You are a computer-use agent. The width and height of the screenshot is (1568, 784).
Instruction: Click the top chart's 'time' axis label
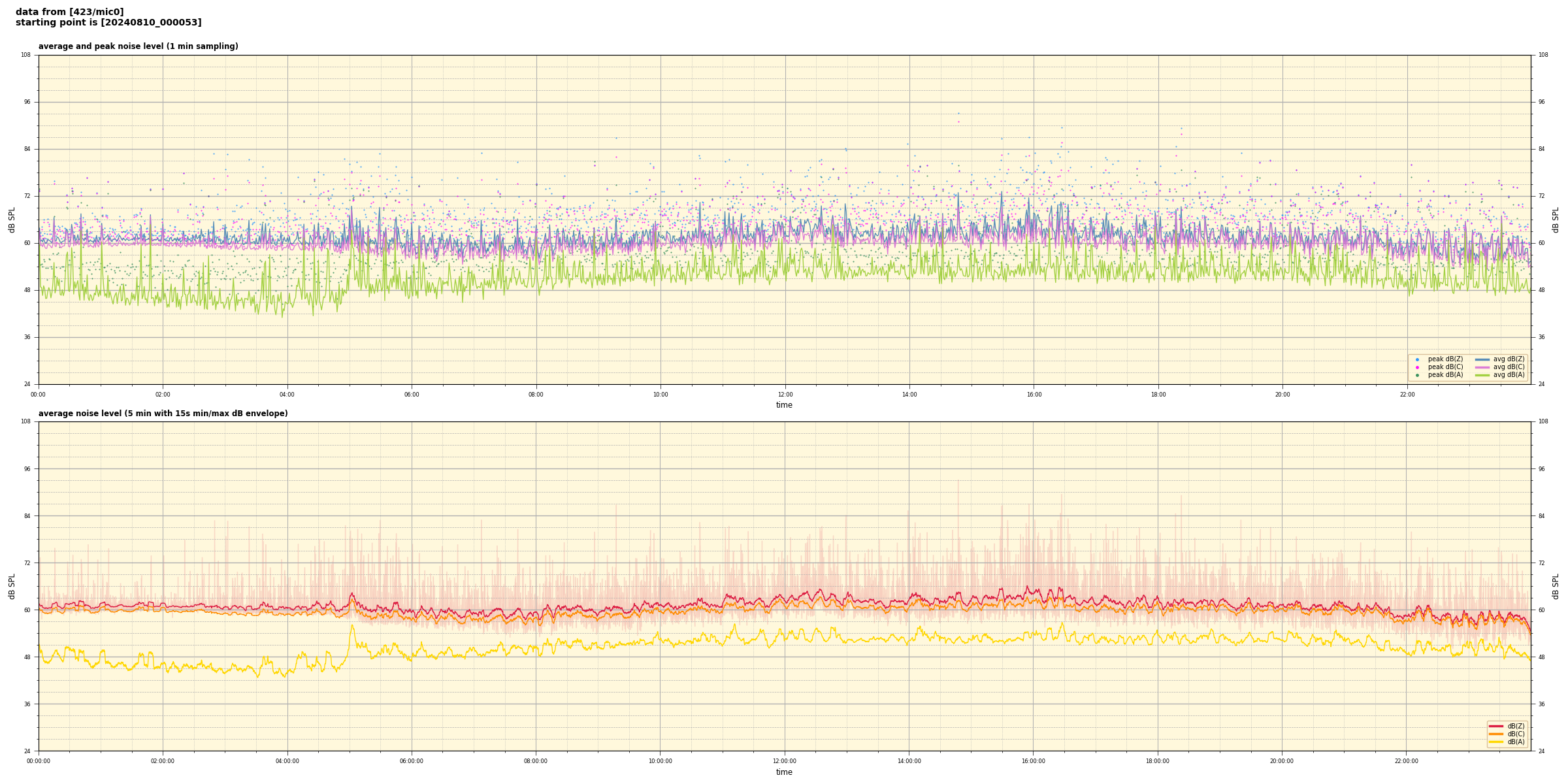[x=784, y=405]
